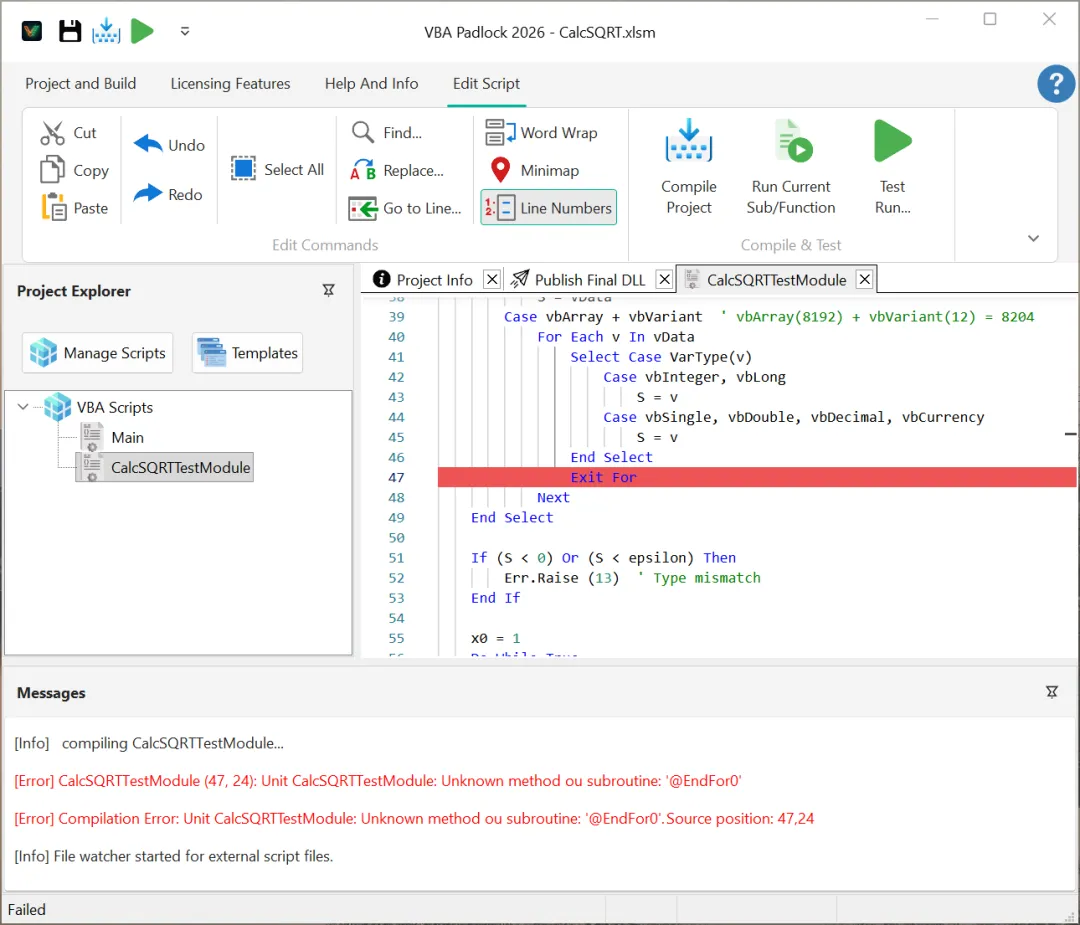Image resolution: width=1080 pixels, height=925 pixels.
Task: Close the CalcSQRTTestModule editor tab
Action: (864, 280)
